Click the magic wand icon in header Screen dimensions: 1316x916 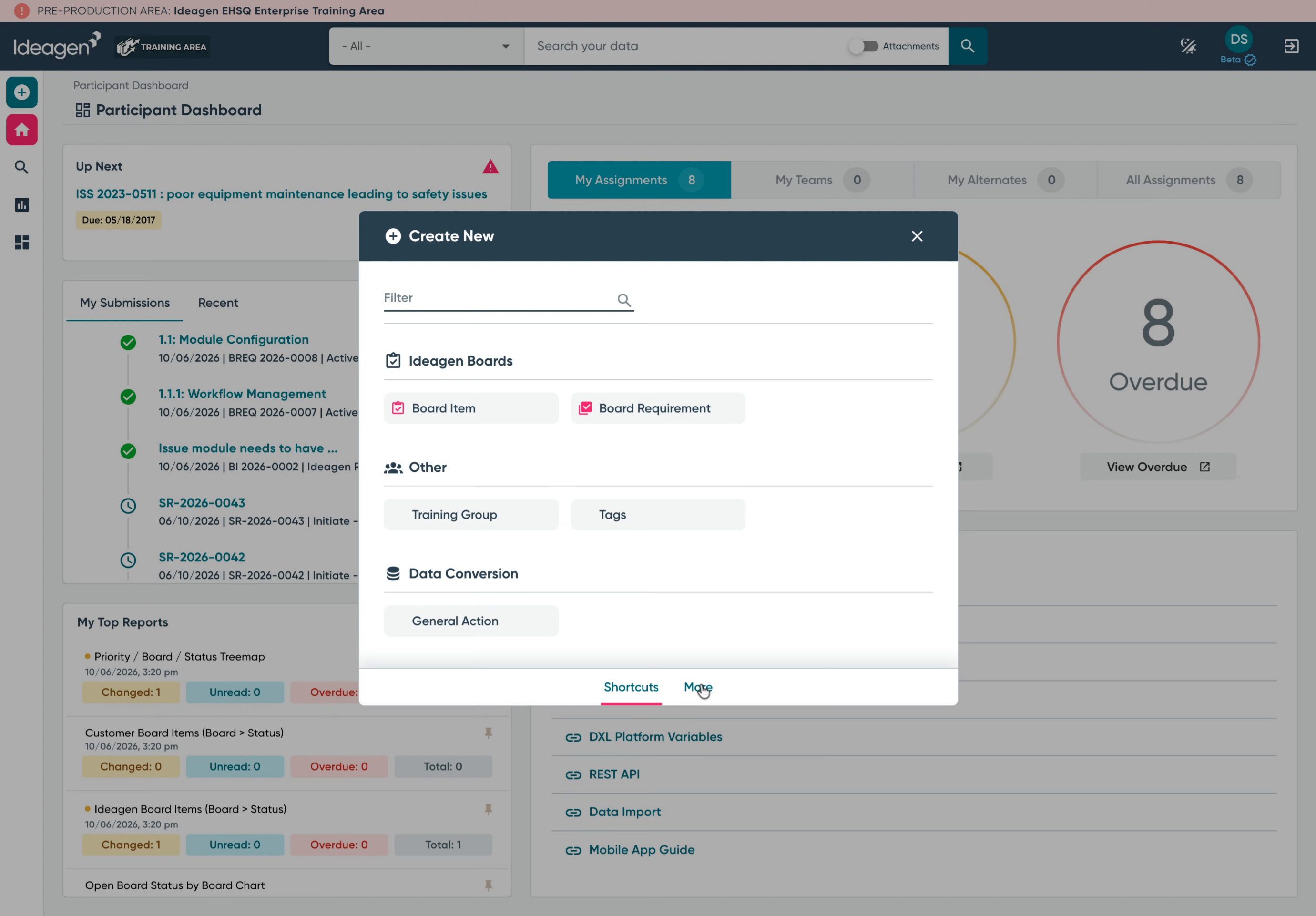(x=1188, y=46)
